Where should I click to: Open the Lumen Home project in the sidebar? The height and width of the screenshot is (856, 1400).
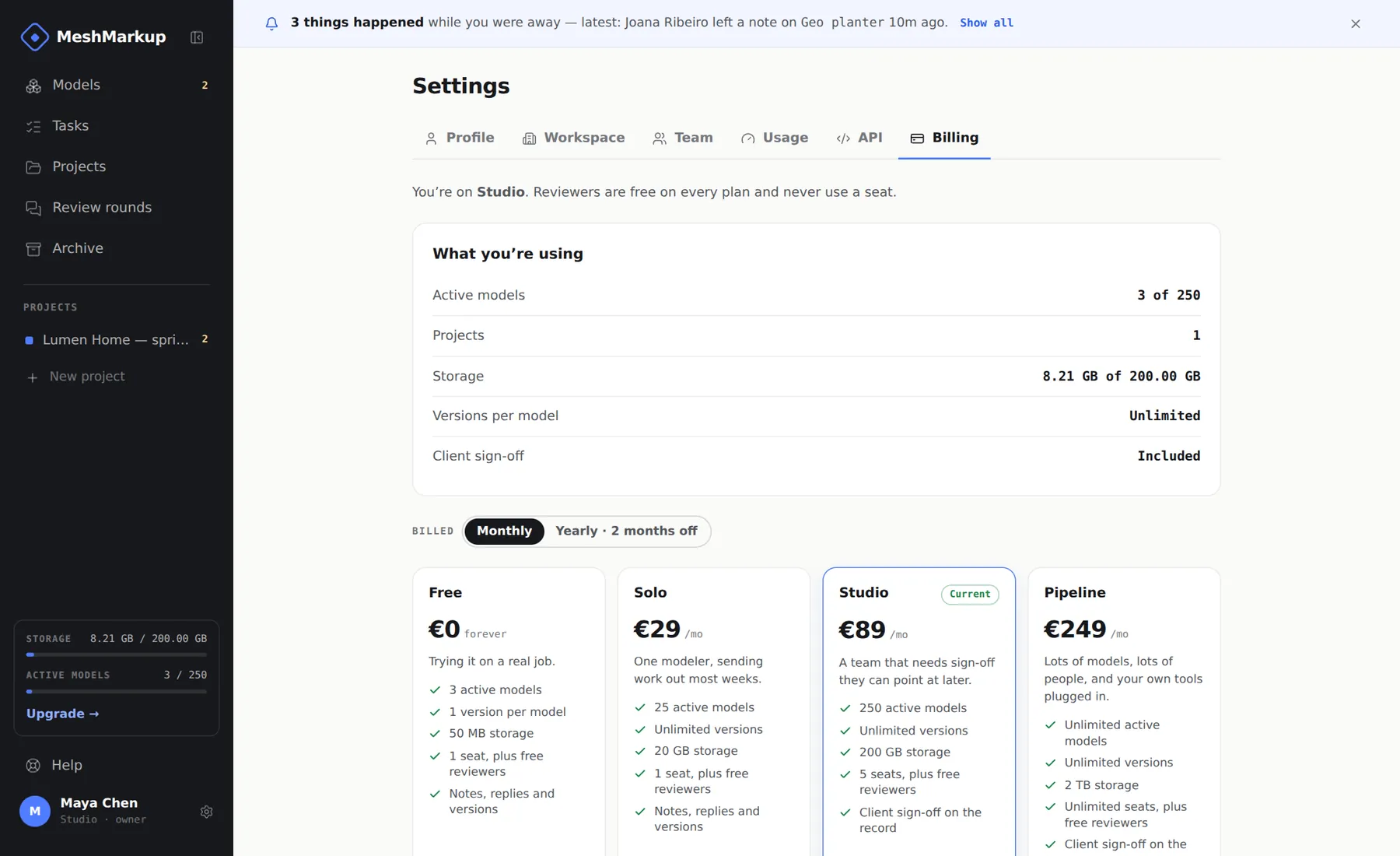[117, 340]
